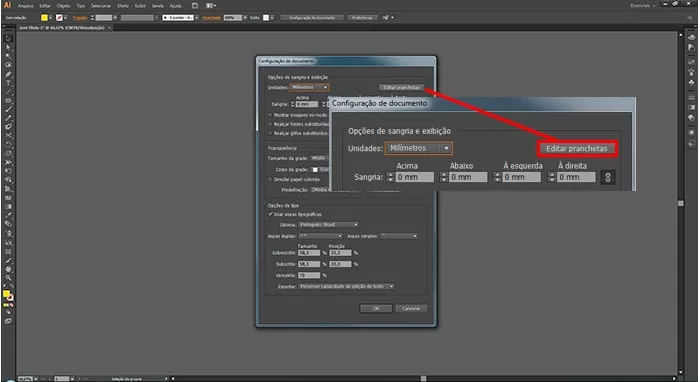Expand the Opacidade dropdown arrow in control bar
Viewport: 700px width, 382px height.
pyautogui.click(x=245, y=17)
